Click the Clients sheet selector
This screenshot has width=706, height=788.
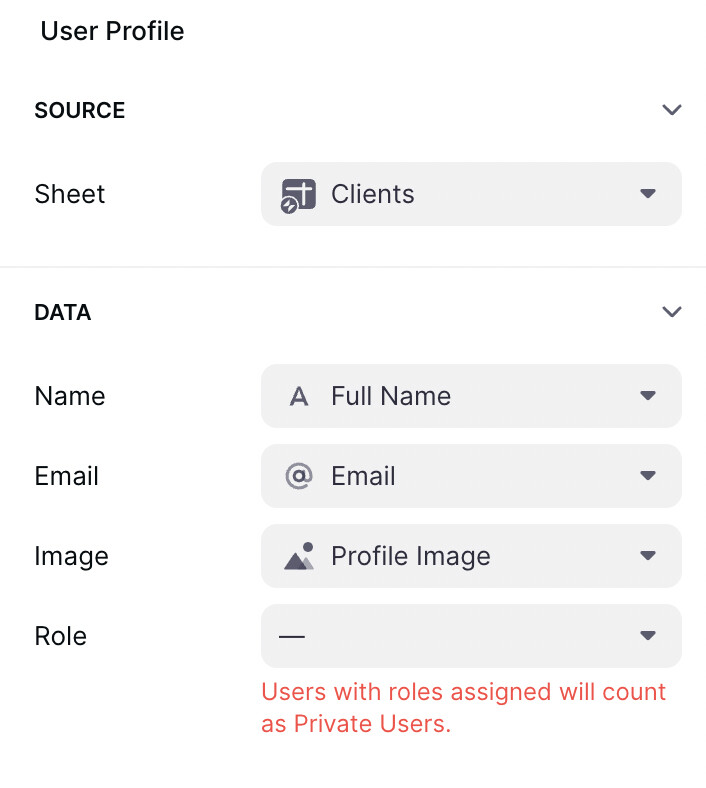click(471, 194)
